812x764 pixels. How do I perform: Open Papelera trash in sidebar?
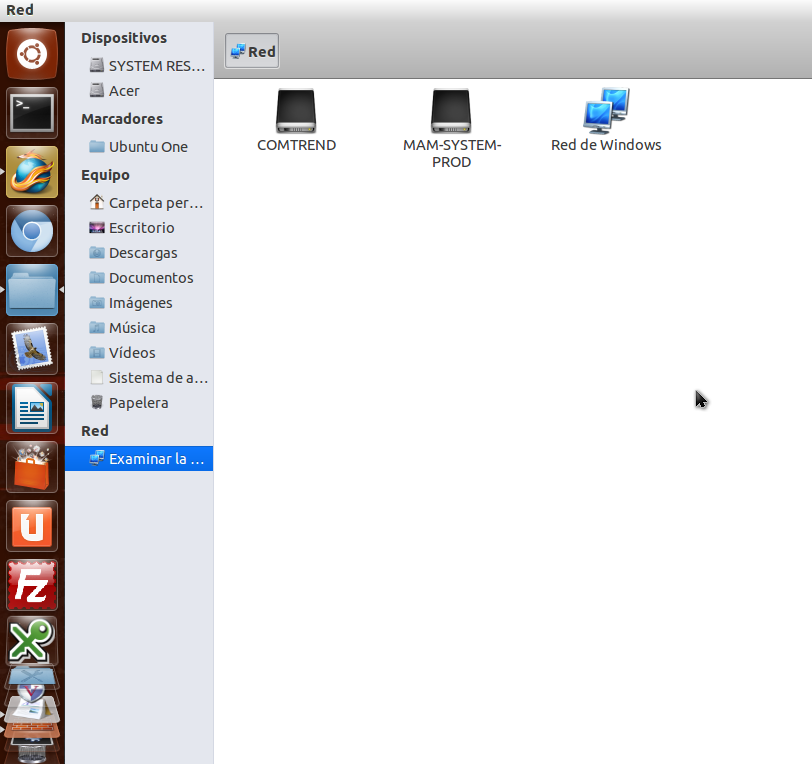point(138,403)
